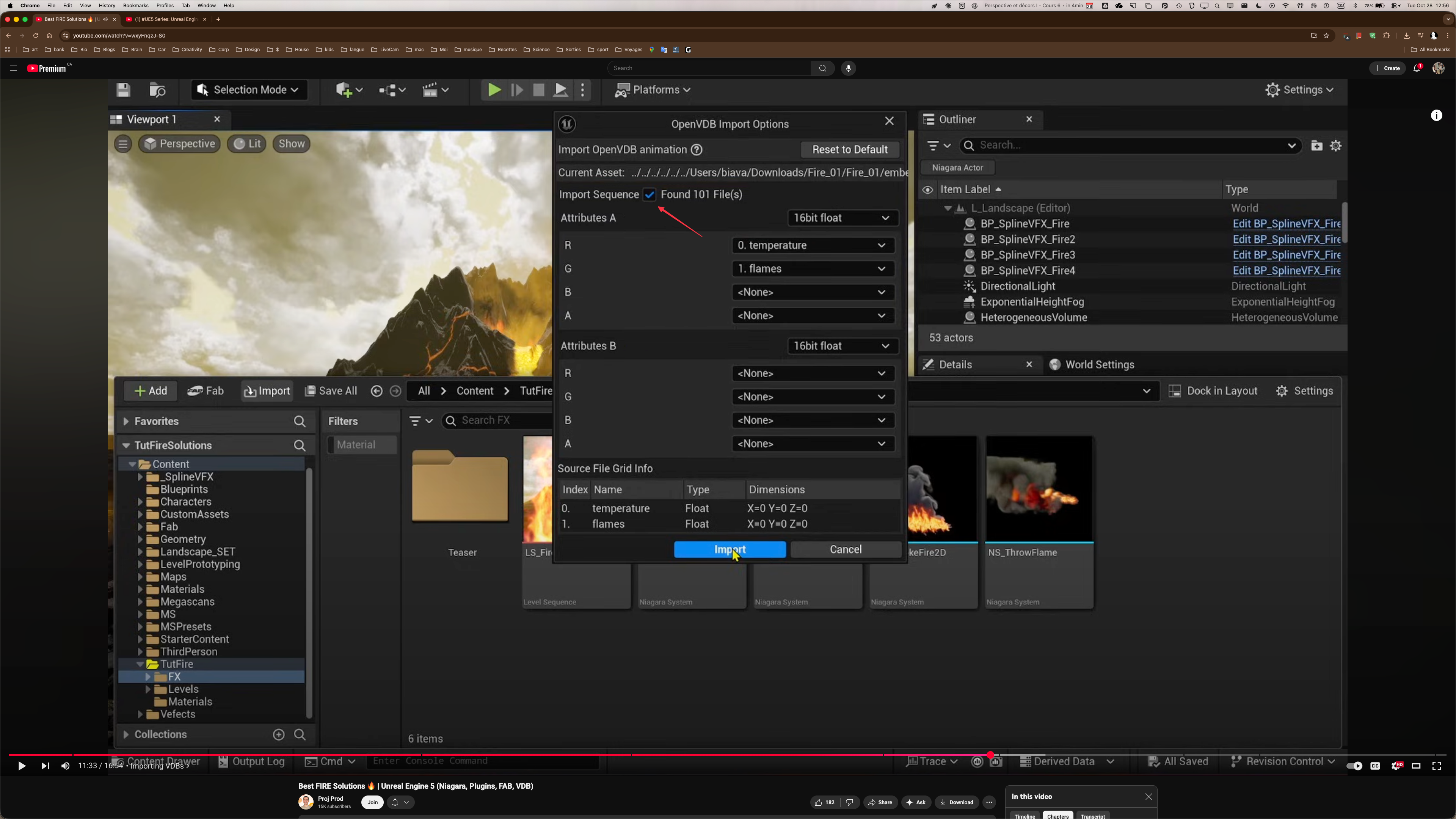Open the YouTube guide hamburger menu
Screen dimensions: 1456x819
14,68
